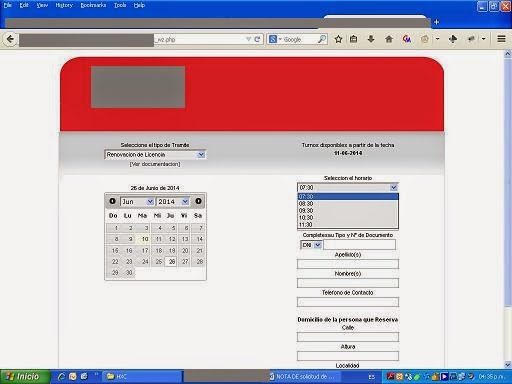Go to next month in the calendar
Screen dimensions: 512x384
[x=198, y=201]
